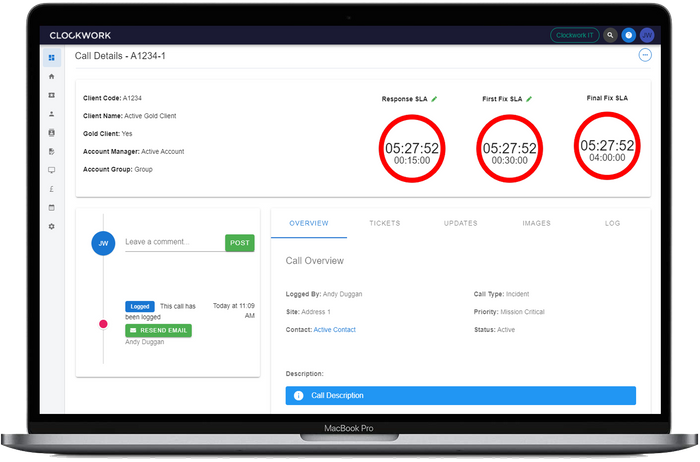The width and height of the screenshot is (700, 462).
Task: Edit First Fix SLA with green pencil
Action: [529, 99]
